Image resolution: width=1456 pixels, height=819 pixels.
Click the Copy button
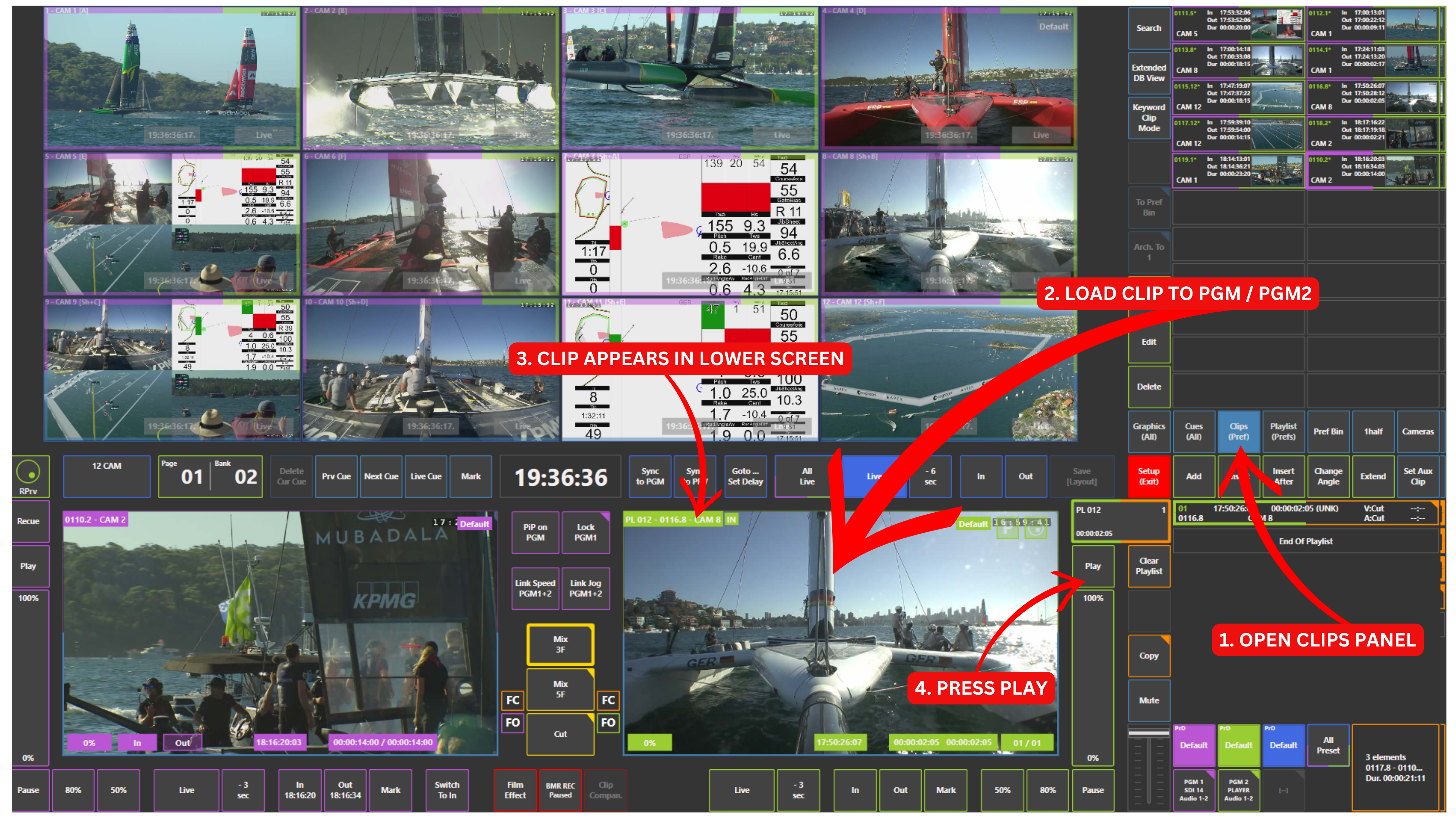point(1148,656)
